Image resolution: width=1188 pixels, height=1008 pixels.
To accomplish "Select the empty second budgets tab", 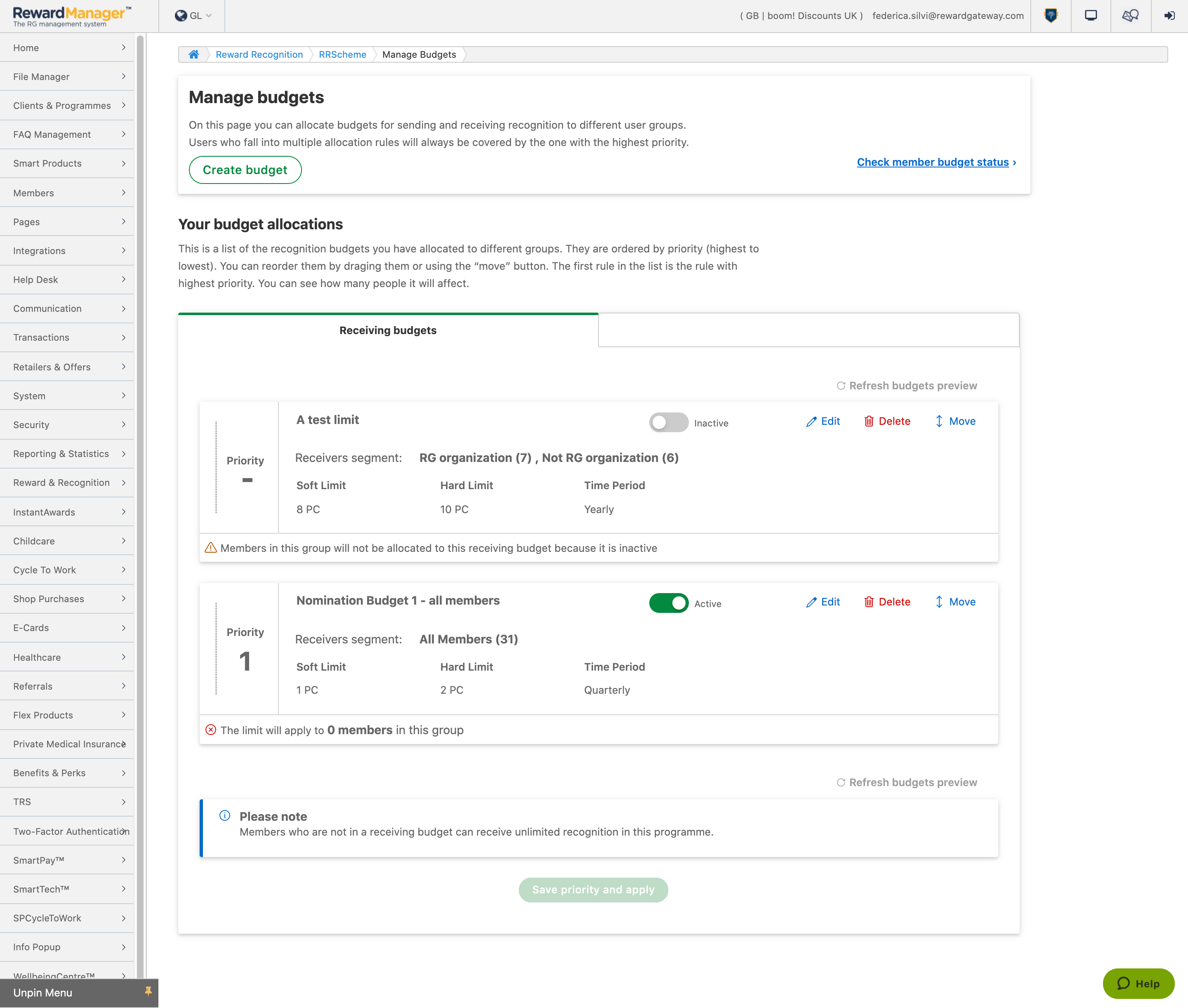I will pyautogui.click(x=808, y=330).
